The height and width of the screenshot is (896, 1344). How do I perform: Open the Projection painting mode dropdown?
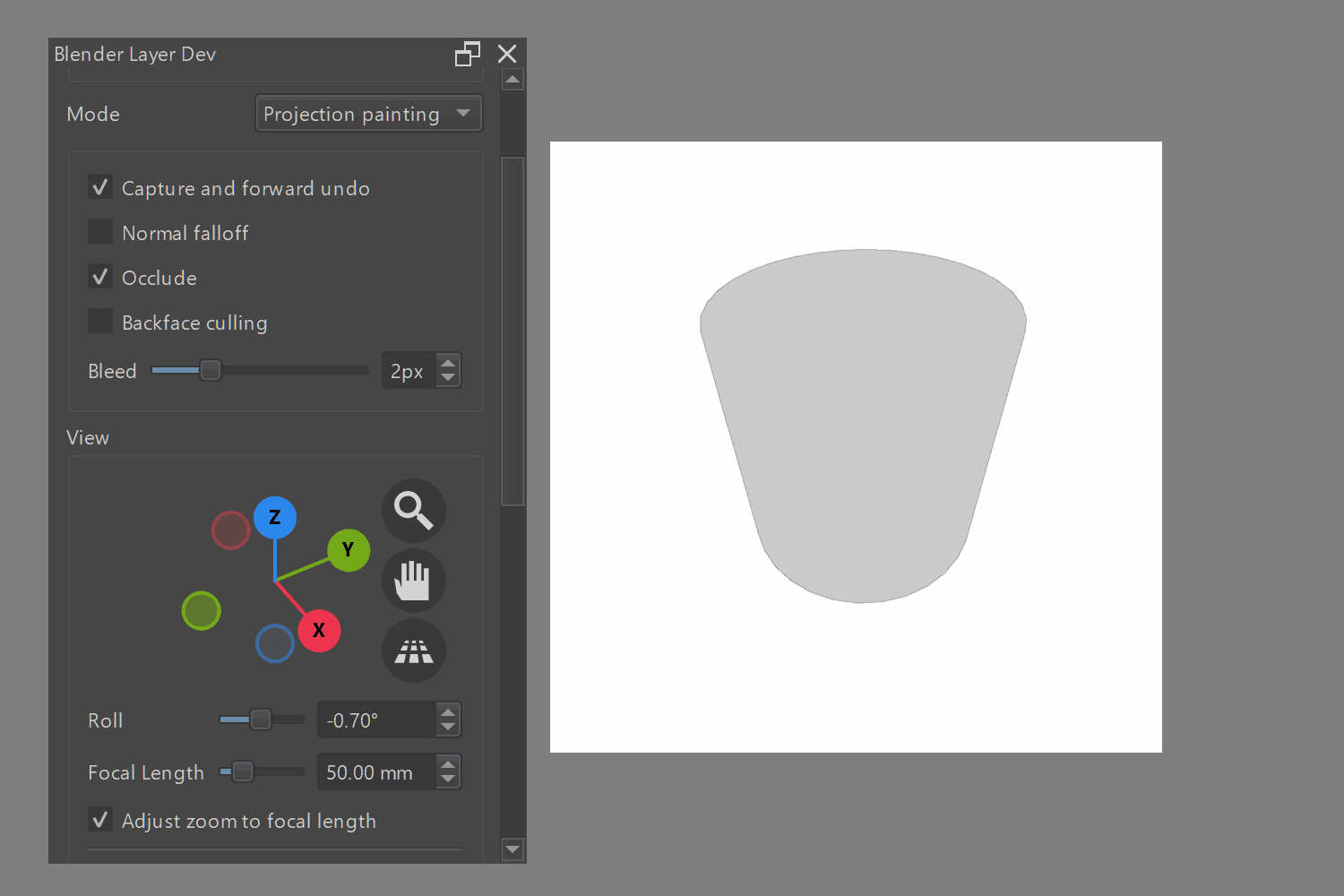click(369, 114)
